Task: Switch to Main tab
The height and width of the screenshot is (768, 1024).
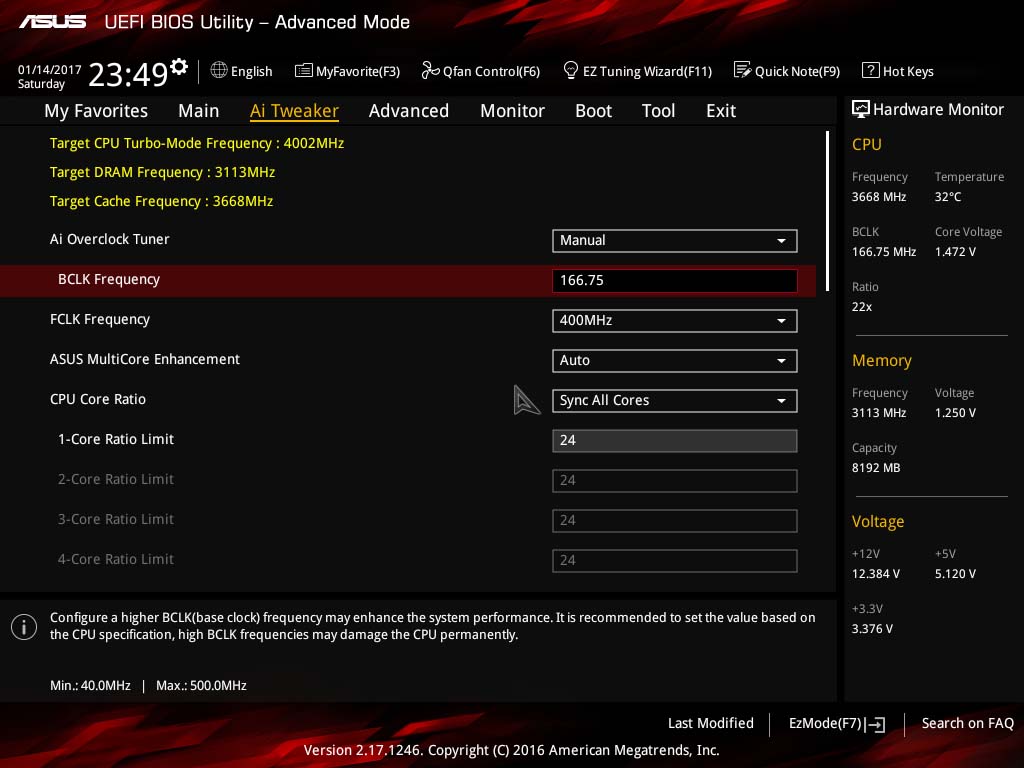Action: pyautogui.click(x=199, y=111)
